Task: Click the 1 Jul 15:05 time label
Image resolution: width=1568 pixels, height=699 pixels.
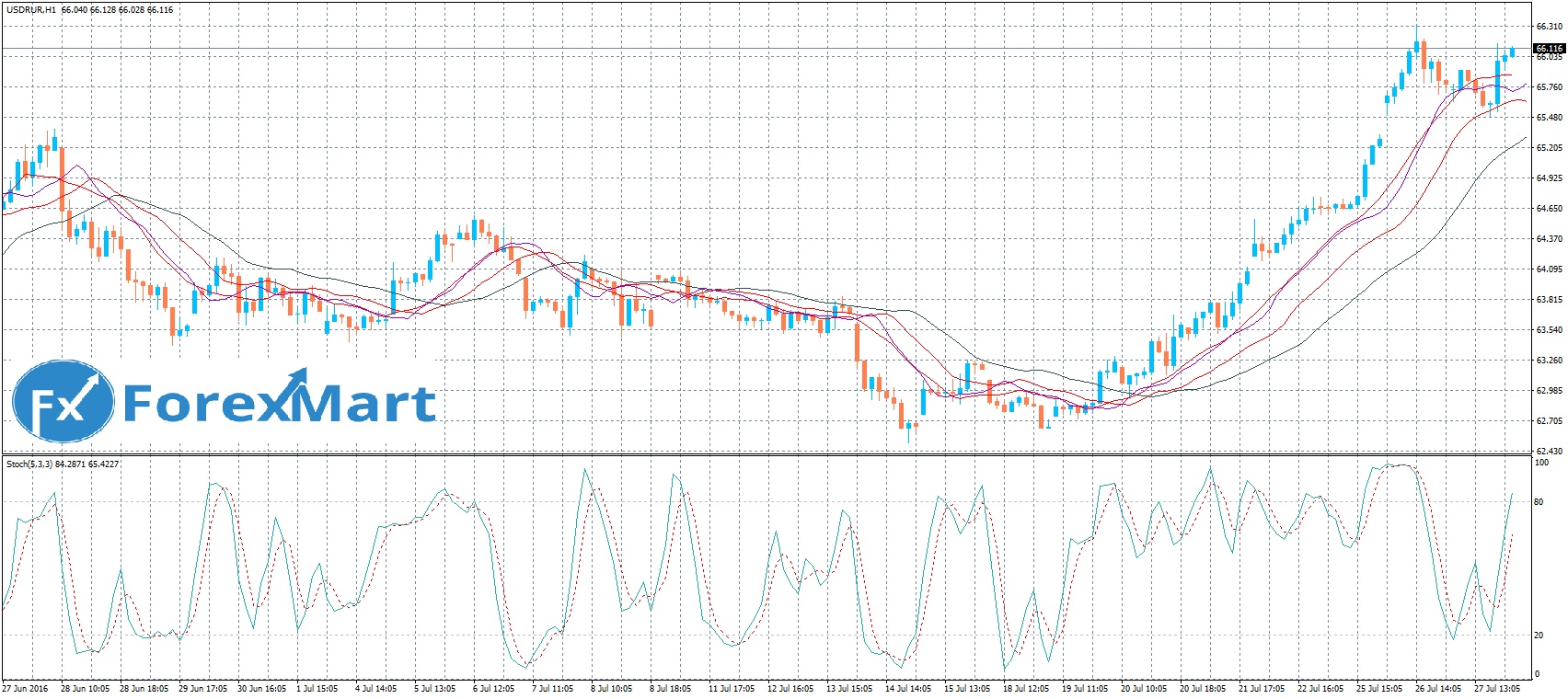Action: coord(318,688)
